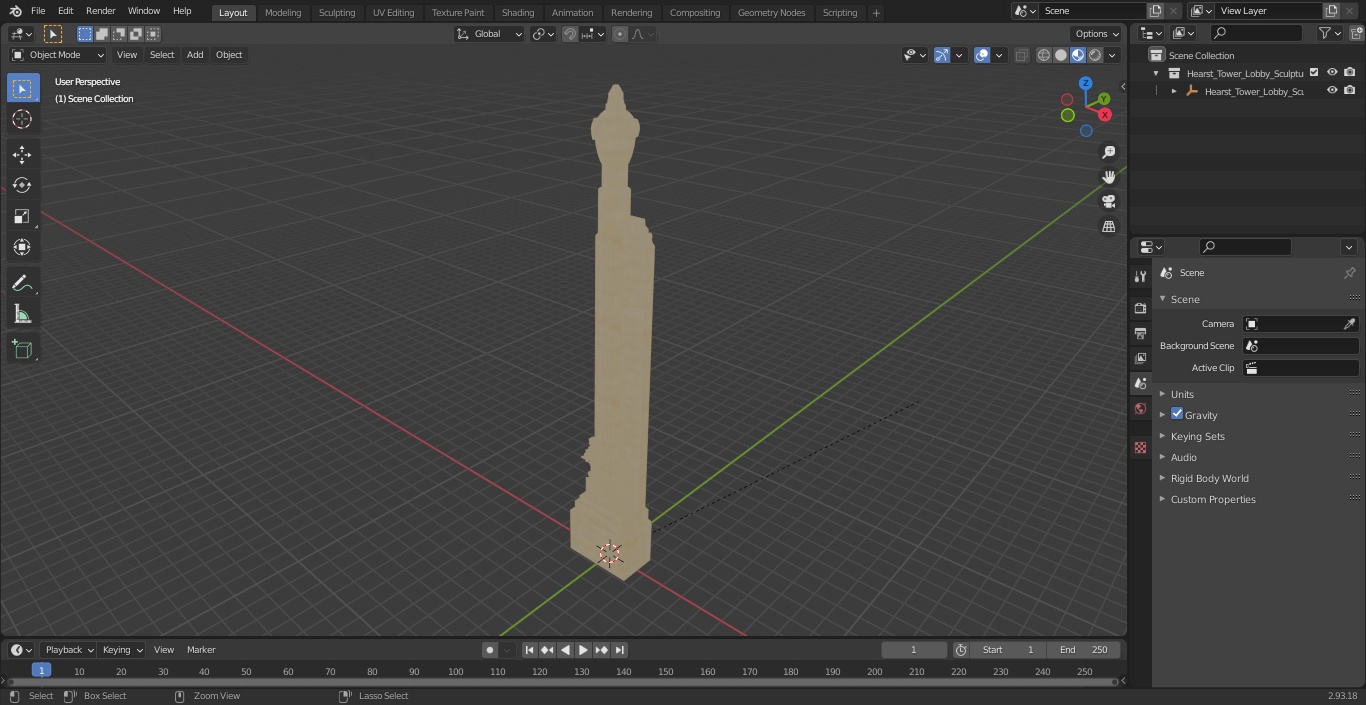Click the Zoom viewport magnifier icon
This screenshot has width=1366, height=705.
[x=1108, y=152]
